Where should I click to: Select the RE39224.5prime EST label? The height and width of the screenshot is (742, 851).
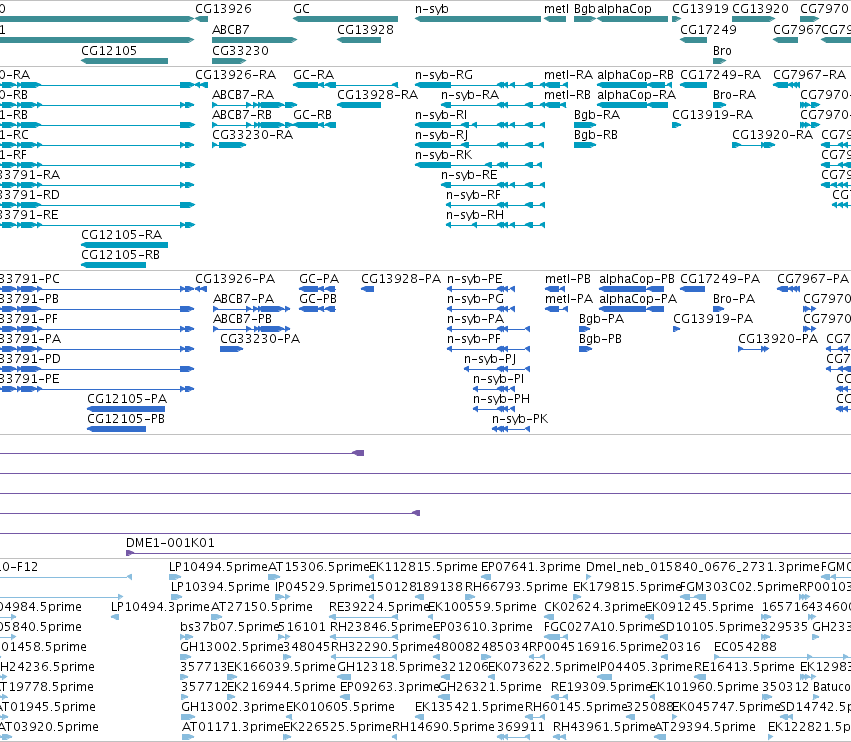pyautogui.click(x=379, y=607)
